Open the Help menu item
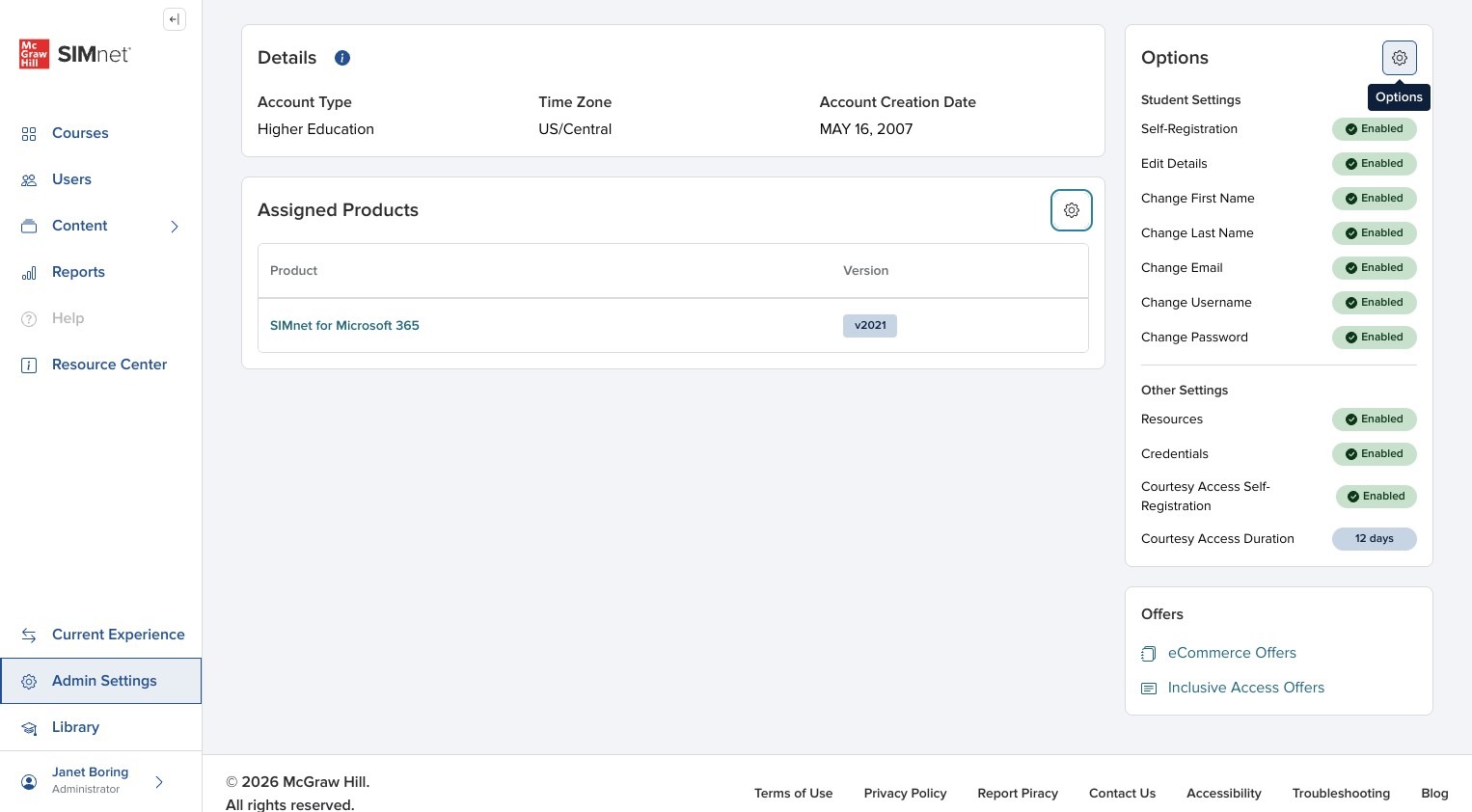This screenshot has height=812, width=1472. 68,318
